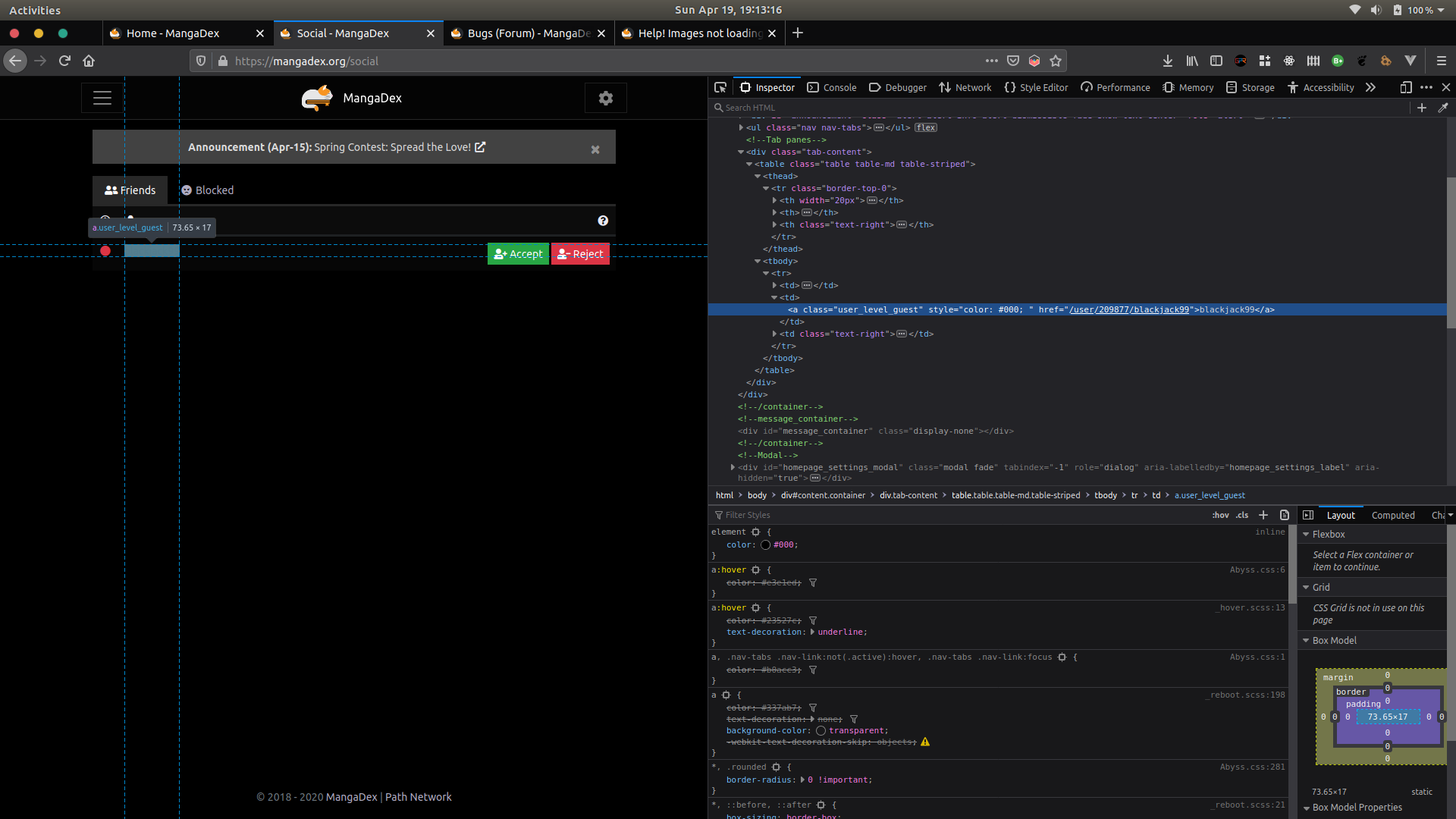Screen dimensions: 1456x819
Task: Open the Console panel
Action: [832, 87]
